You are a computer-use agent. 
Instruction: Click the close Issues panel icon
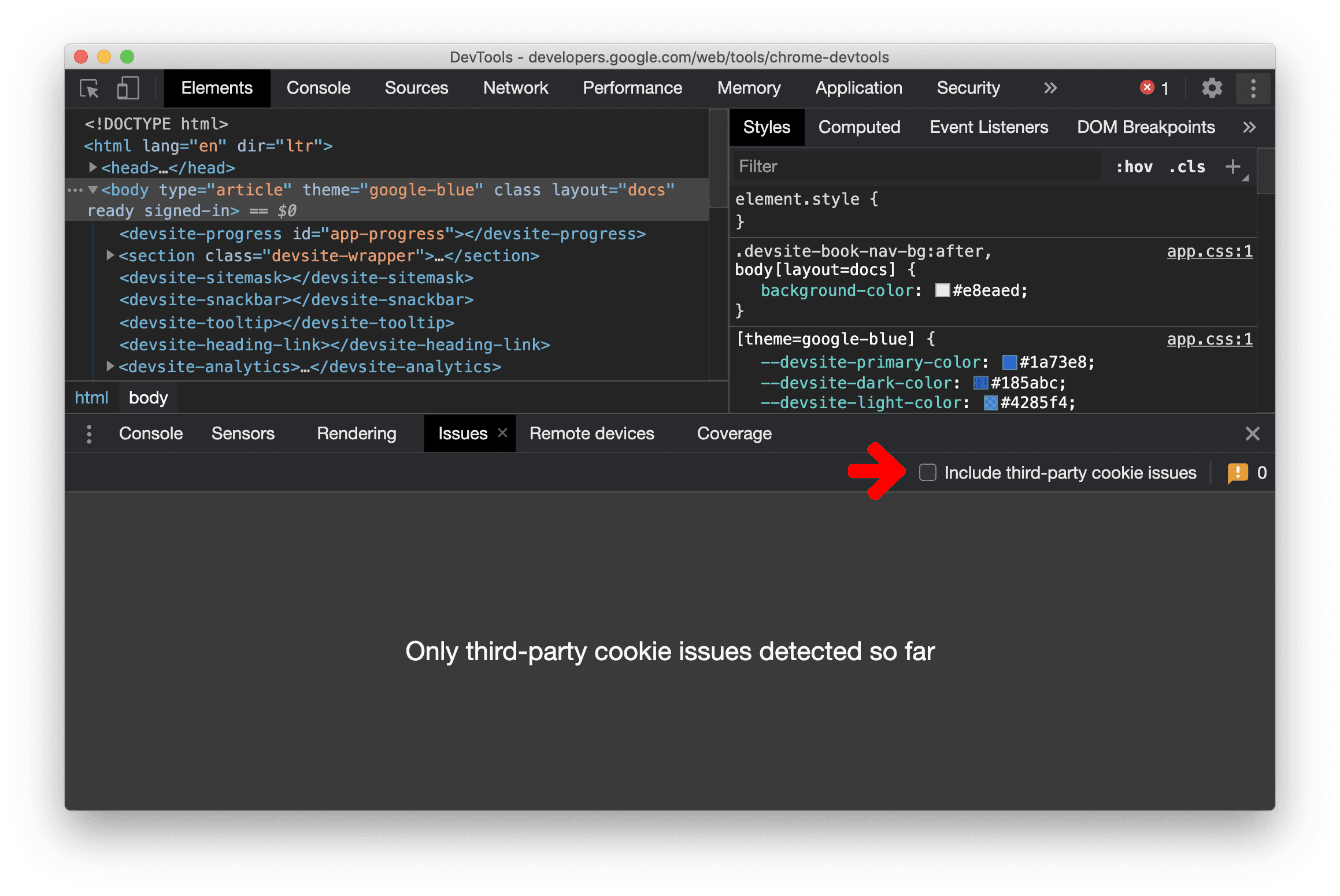point(503,434)
